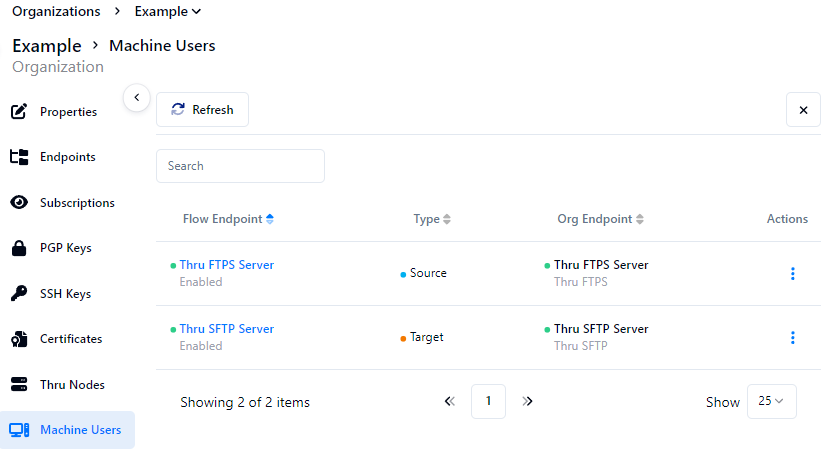Open the Show 25 page size dropdown
This screenshot has height=458, width=829.
(771, 401)
